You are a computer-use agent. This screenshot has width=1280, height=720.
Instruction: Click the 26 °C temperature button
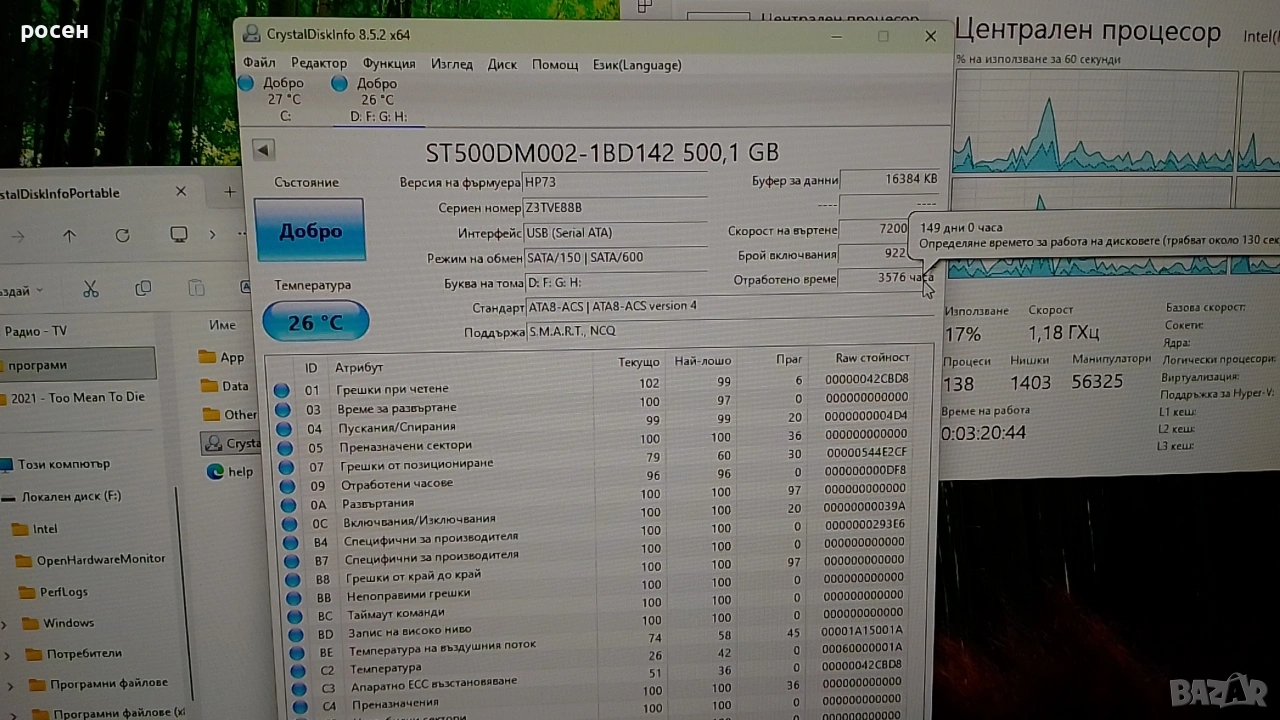[315, 322]
